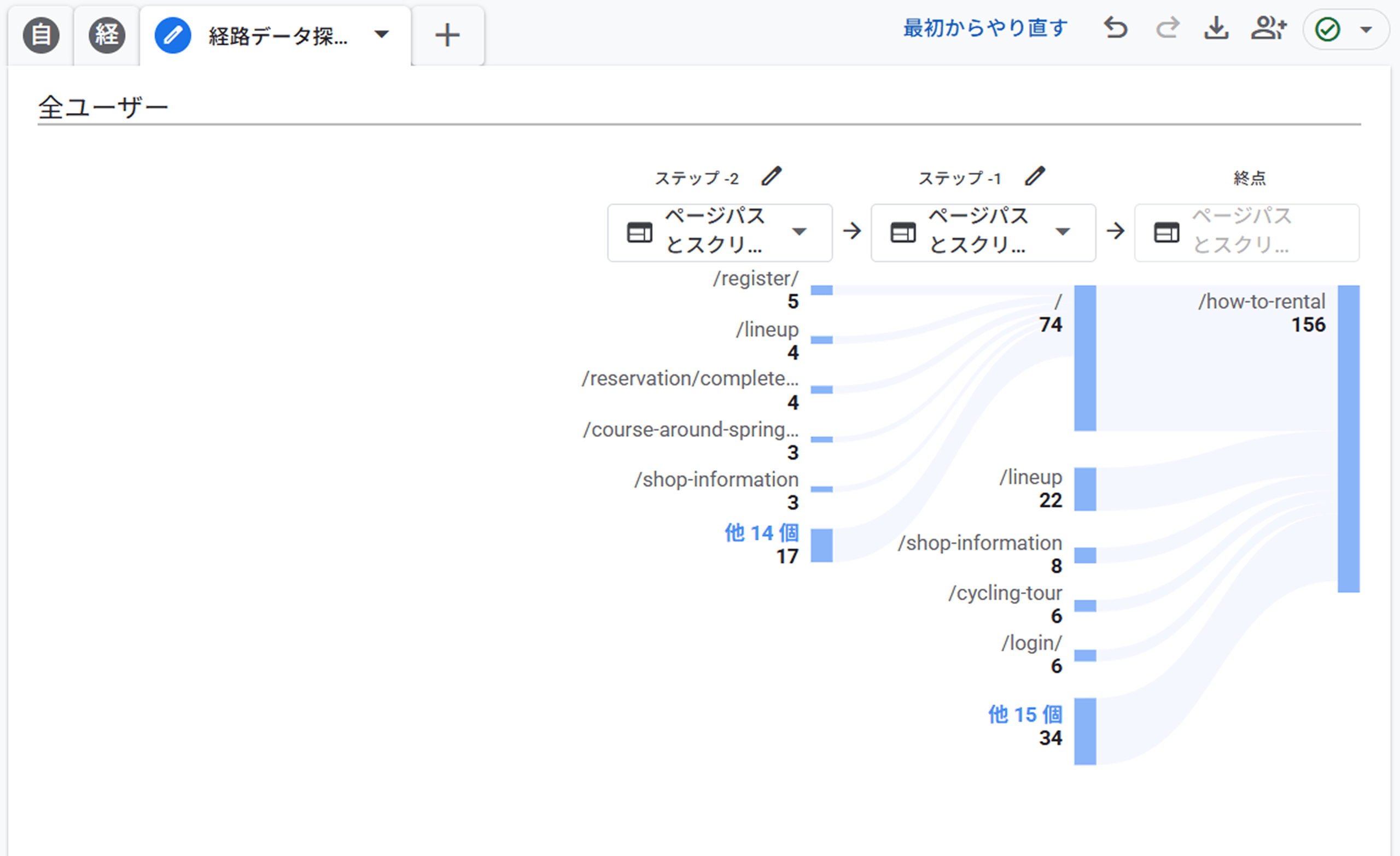The image size is (1400, 856).
Task: Click the 全ユーザー segment heading
Action: tap(103, 107)
